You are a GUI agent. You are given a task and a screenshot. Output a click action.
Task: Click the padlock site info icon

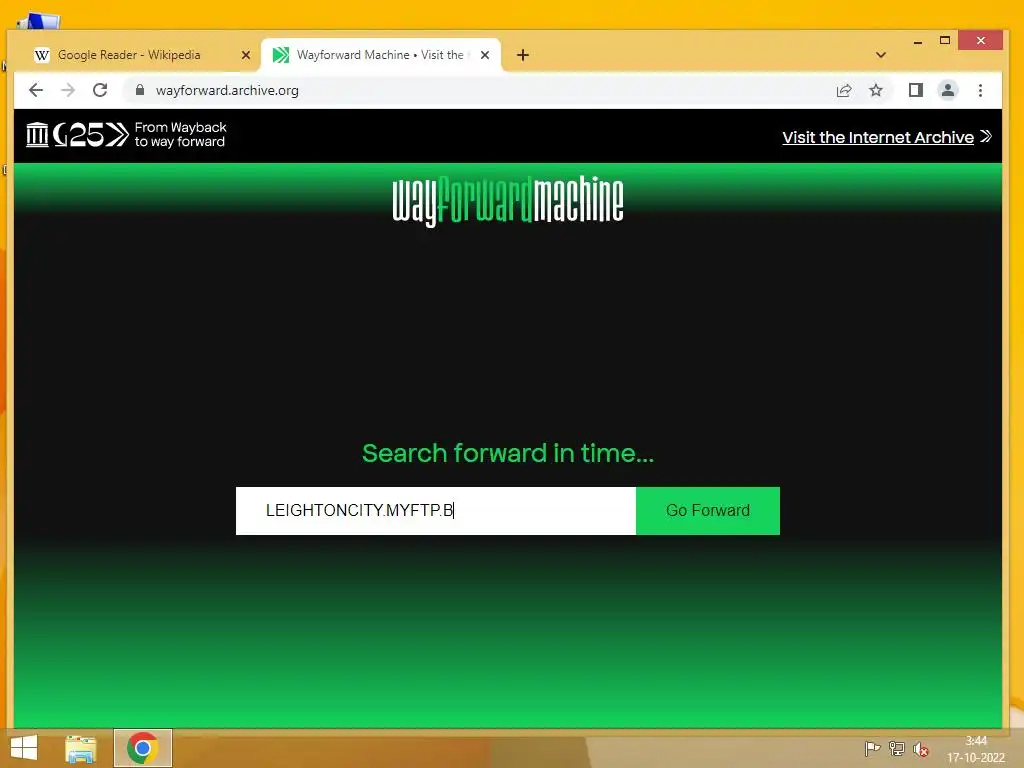point(140,90)
